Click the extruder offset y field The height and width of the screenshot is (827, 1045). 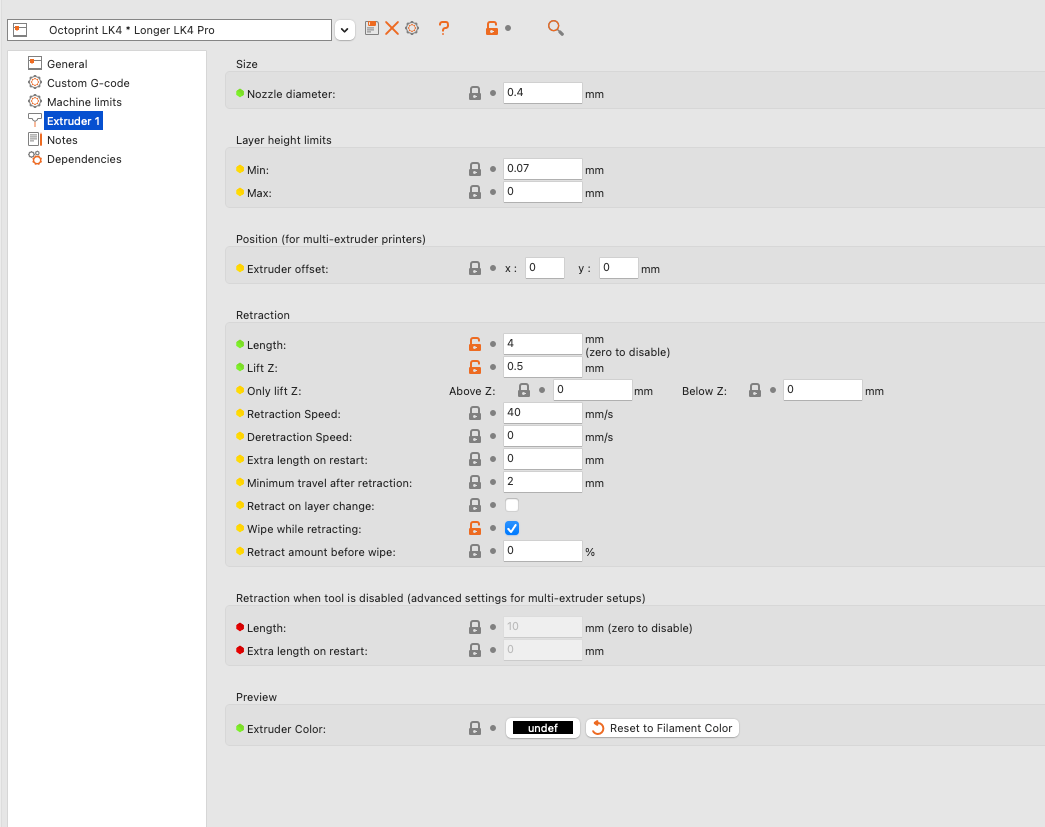(618, 268)
